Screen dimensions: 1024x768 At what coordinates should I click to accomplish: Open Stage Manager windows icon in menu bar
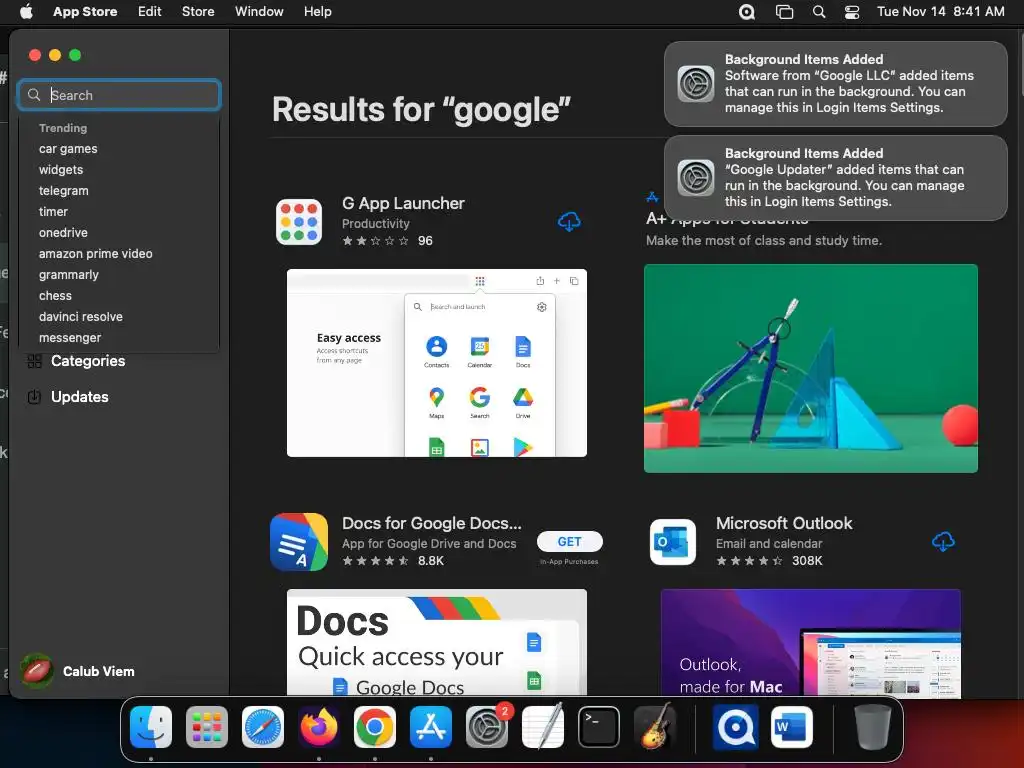pos(784,12)
